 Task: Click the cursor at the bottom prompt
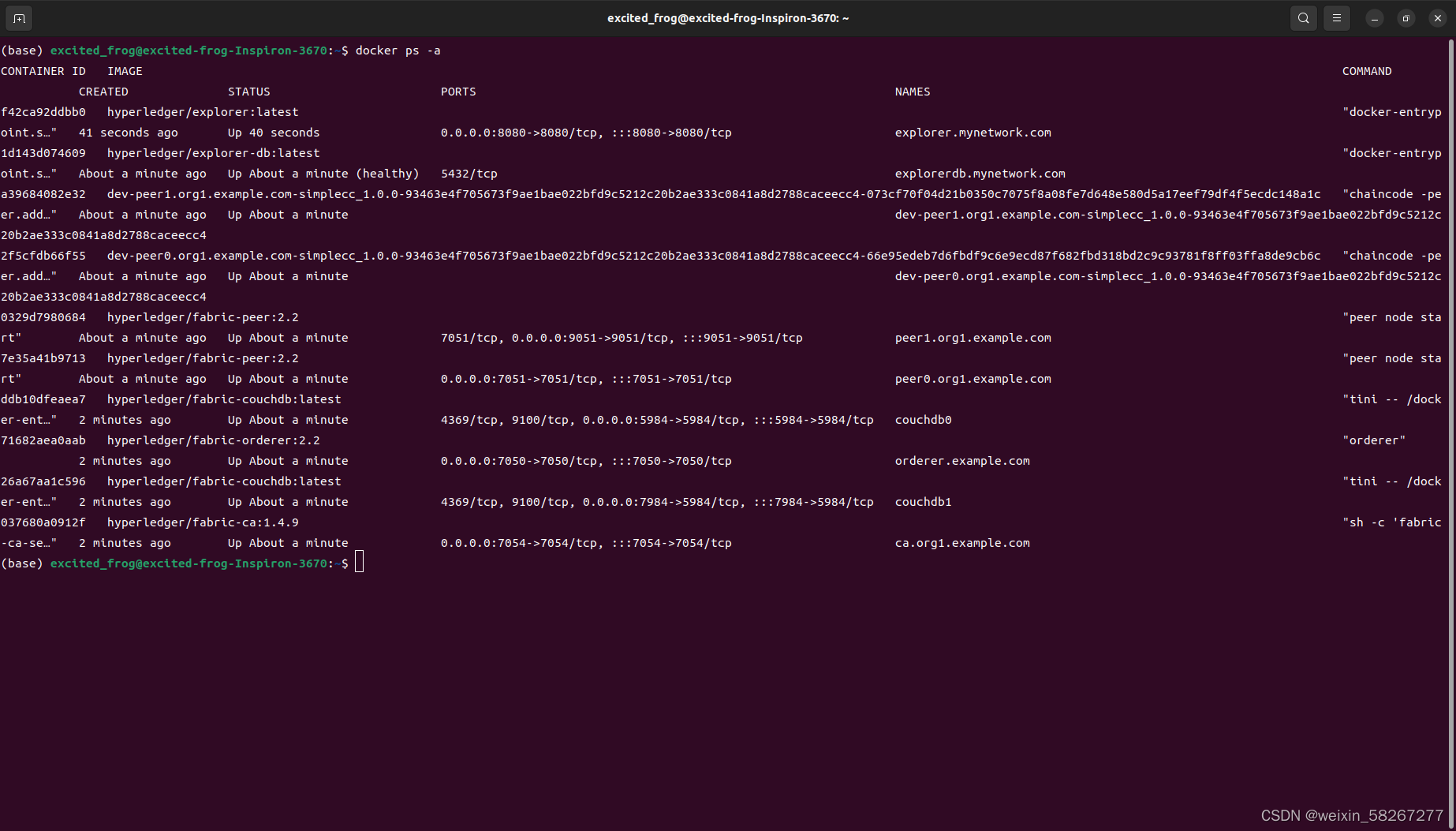pyautogui.click(x=360, y=563)
